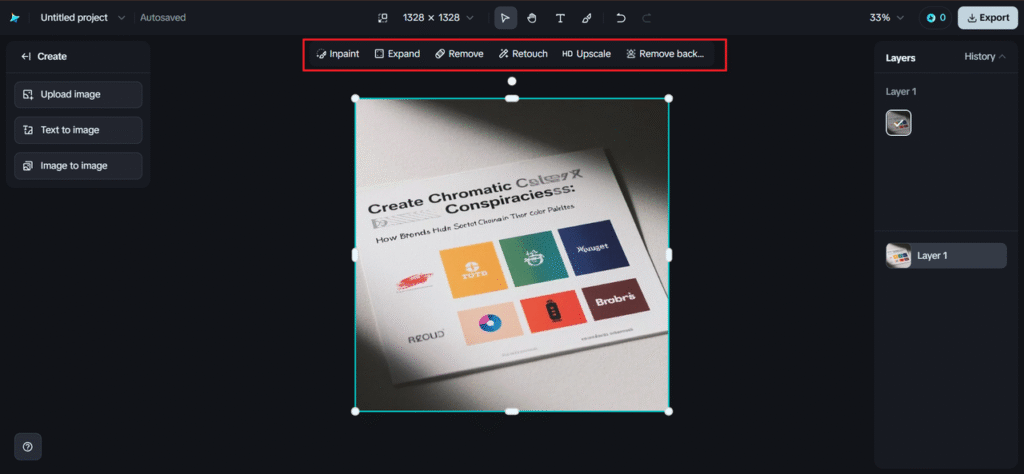Choose the Expand tool
This screenshot has height=474, width=1024.
397,54
